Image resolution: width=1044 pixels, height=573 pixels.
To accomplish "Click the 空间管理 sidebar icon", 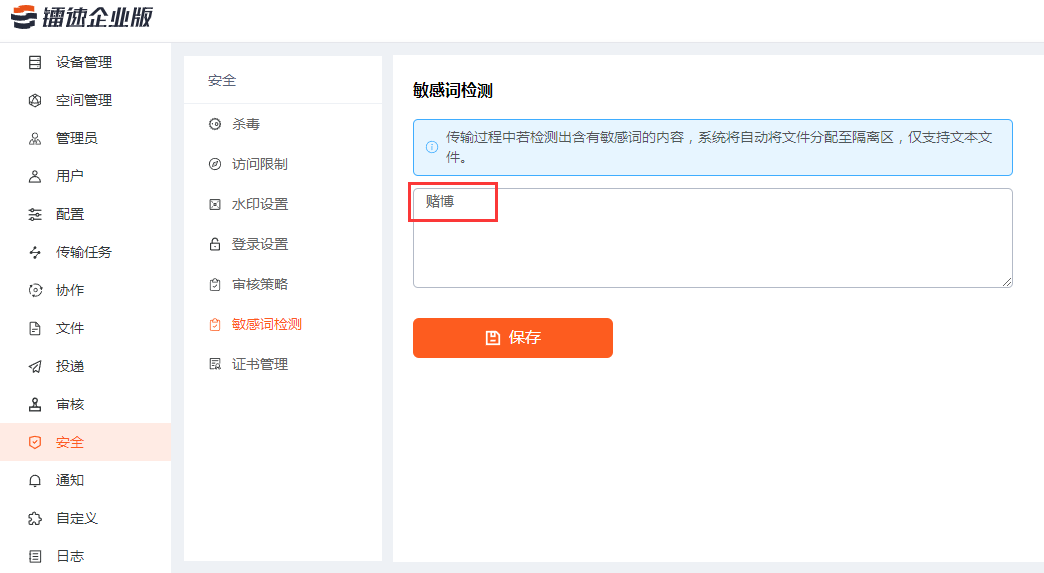I will coord(35,100).
